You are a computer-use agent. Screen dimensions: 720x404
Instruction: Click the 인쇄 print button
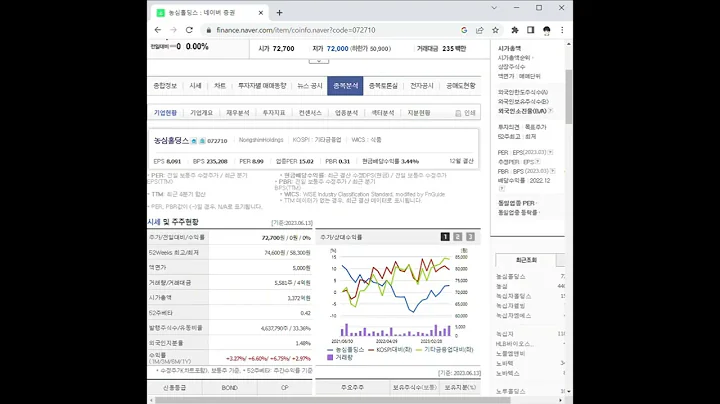[465, 113]
